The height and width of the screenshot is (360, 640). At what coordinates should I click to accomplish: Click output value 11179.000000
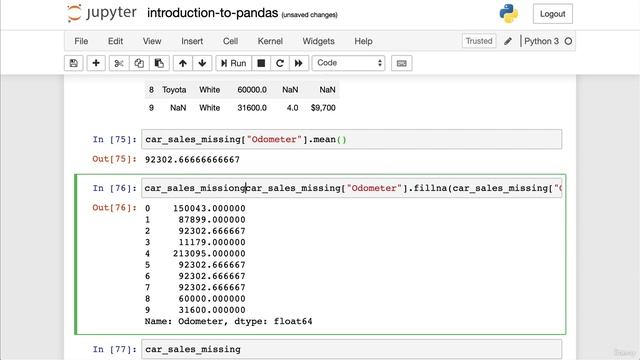click(x=212, y=242)
